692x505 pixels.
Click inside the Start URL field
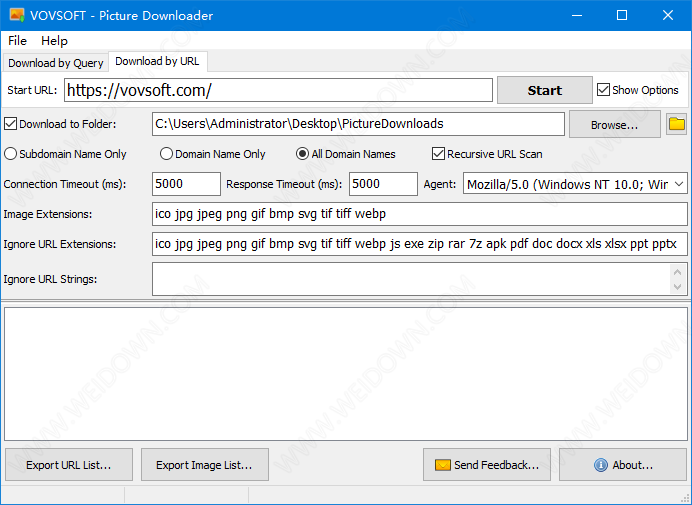(x=278, y=90)
